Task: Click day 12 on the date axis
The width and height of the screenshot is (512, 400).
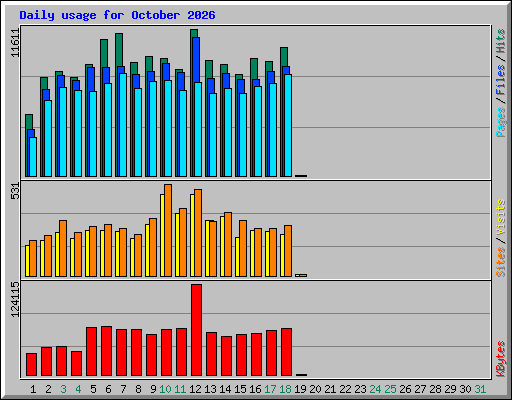Action: tap(195, 389)
